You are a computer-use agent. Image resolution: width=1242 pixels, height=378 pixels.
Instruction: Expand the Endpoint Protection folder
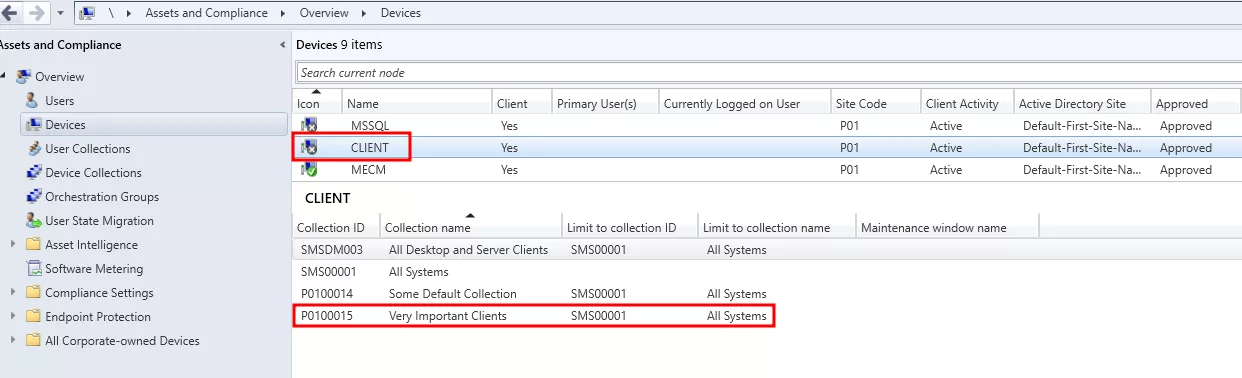[14, 317]
